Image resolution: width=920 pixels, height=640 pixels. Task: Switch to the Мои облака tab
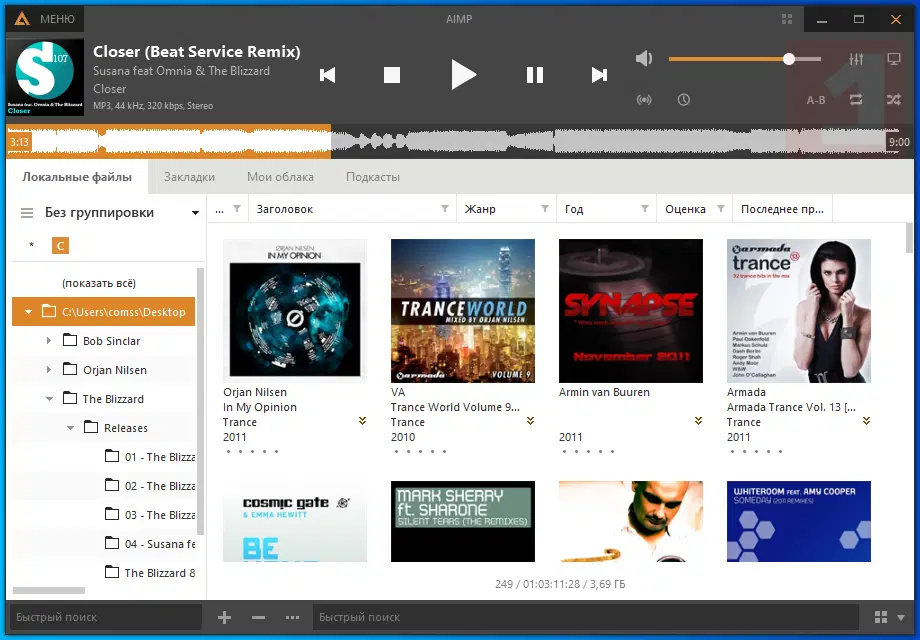(280, 177)
